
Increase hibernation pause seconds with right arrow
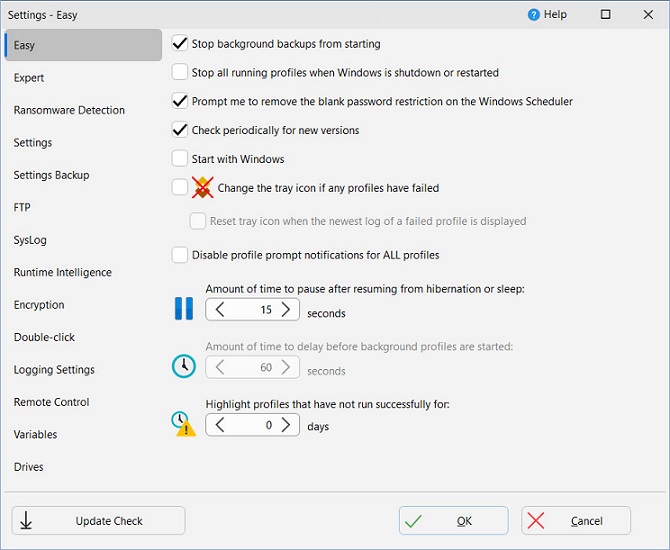click(x=285, y=309)
